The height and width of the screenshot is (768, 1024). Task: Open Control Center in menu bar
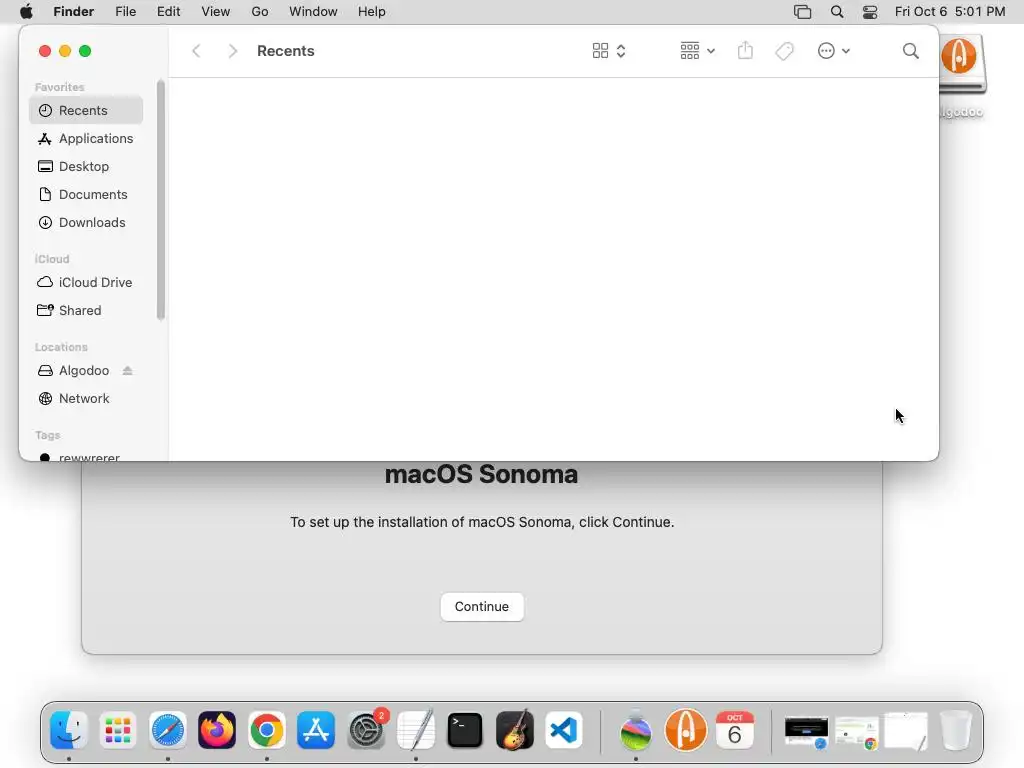pyautogui.click(x=870, y=12)
